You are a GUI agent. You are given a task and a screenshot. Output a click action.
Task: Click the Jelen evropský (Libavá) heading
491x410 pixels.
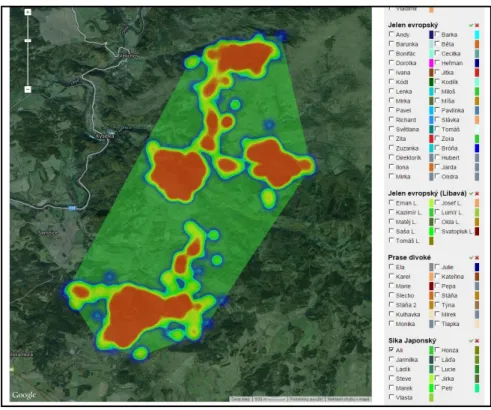coord(427,194)
